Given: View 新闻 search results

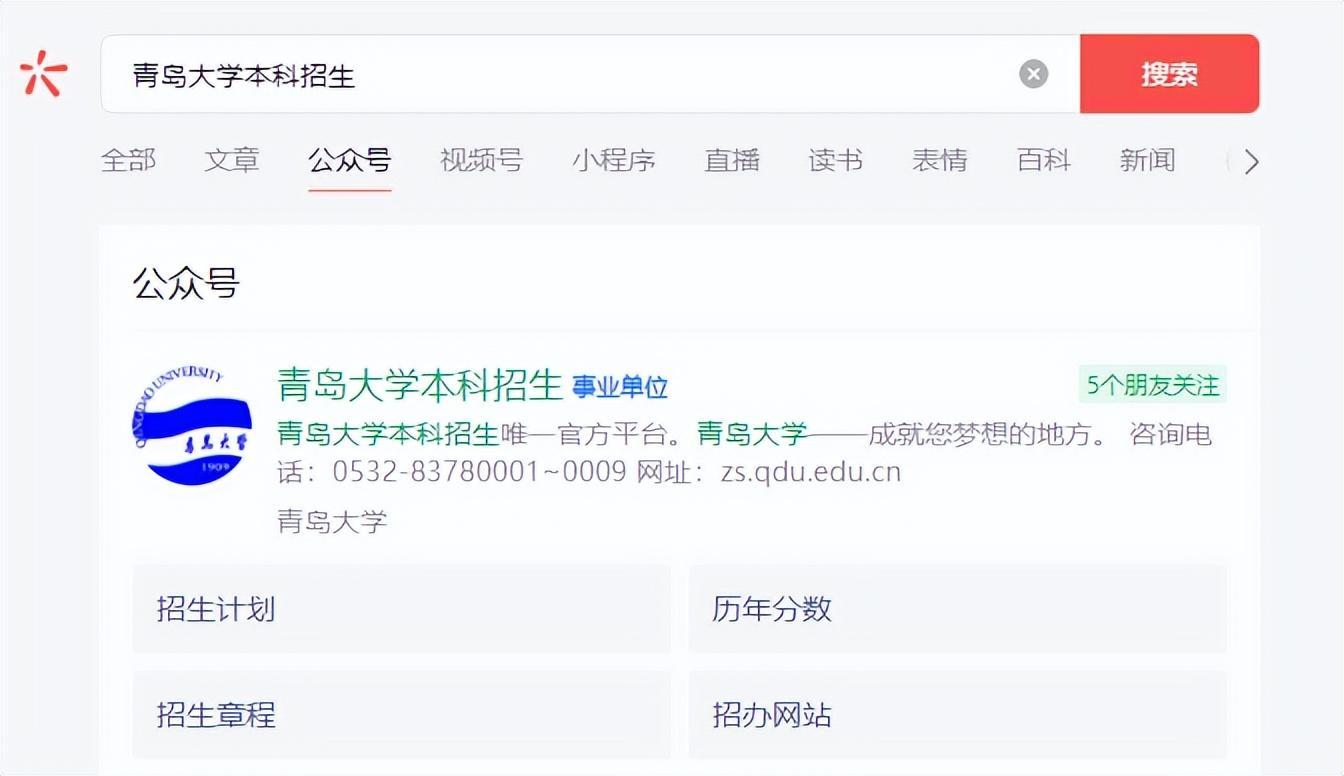Looking at the screenshot, I should pos(1147,160).
